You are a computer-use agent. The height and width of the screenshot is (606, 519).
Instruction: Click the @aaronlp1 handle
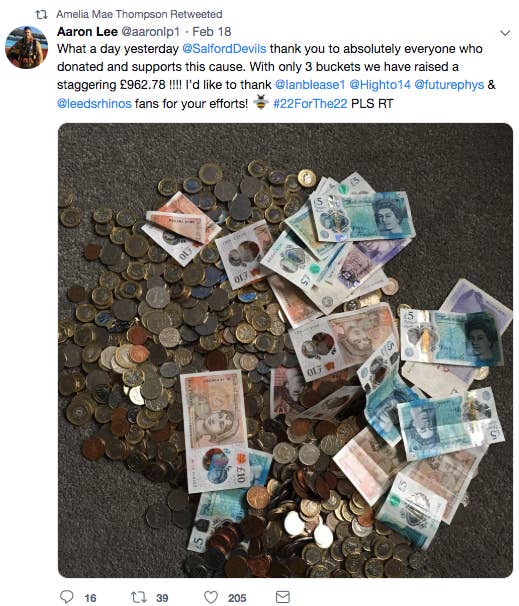pyautogui.click(x=151, y=32)
